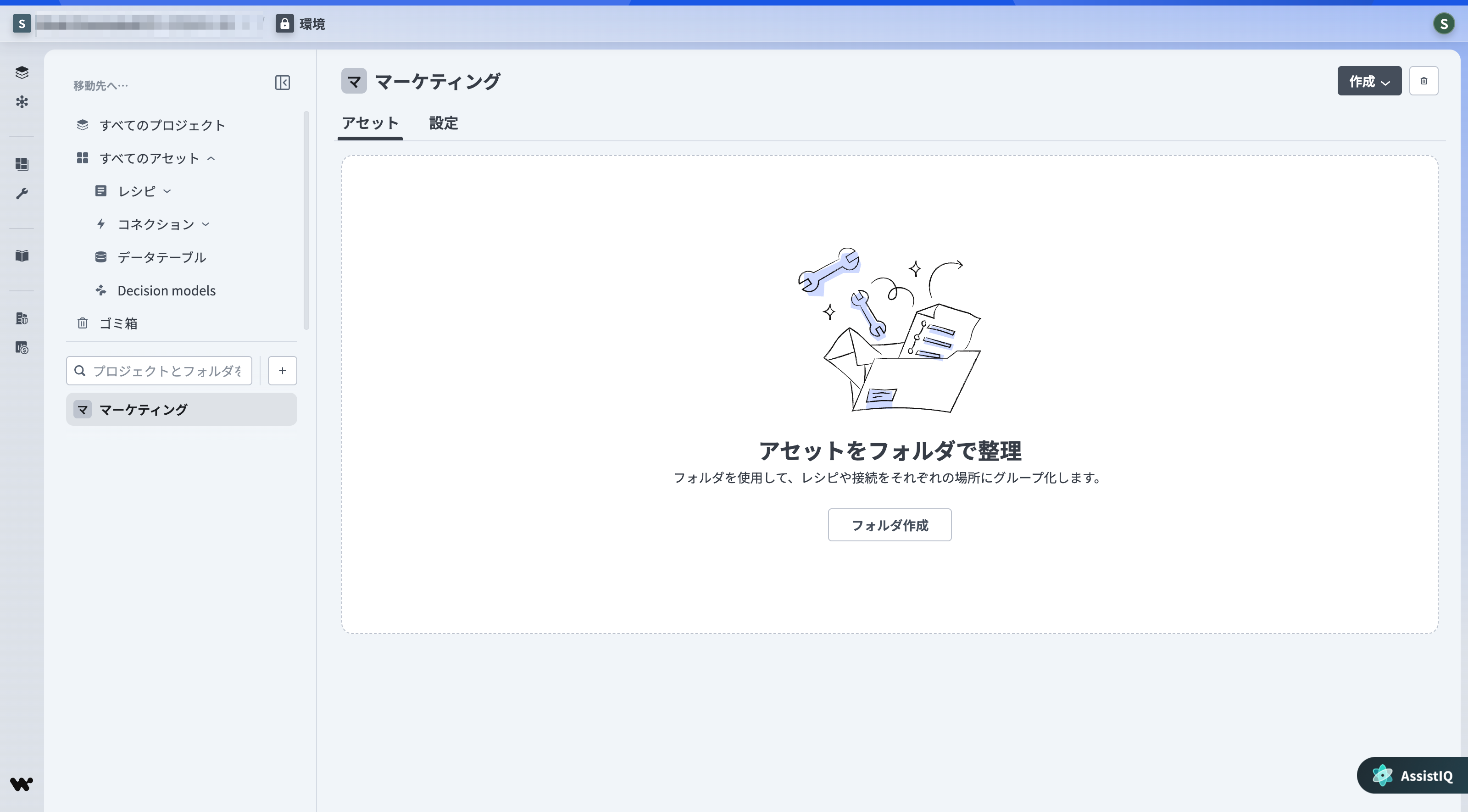Select すべてのアセット in the sidebar
Viewport: 1468px width, 812px height.
click(149, 158)
